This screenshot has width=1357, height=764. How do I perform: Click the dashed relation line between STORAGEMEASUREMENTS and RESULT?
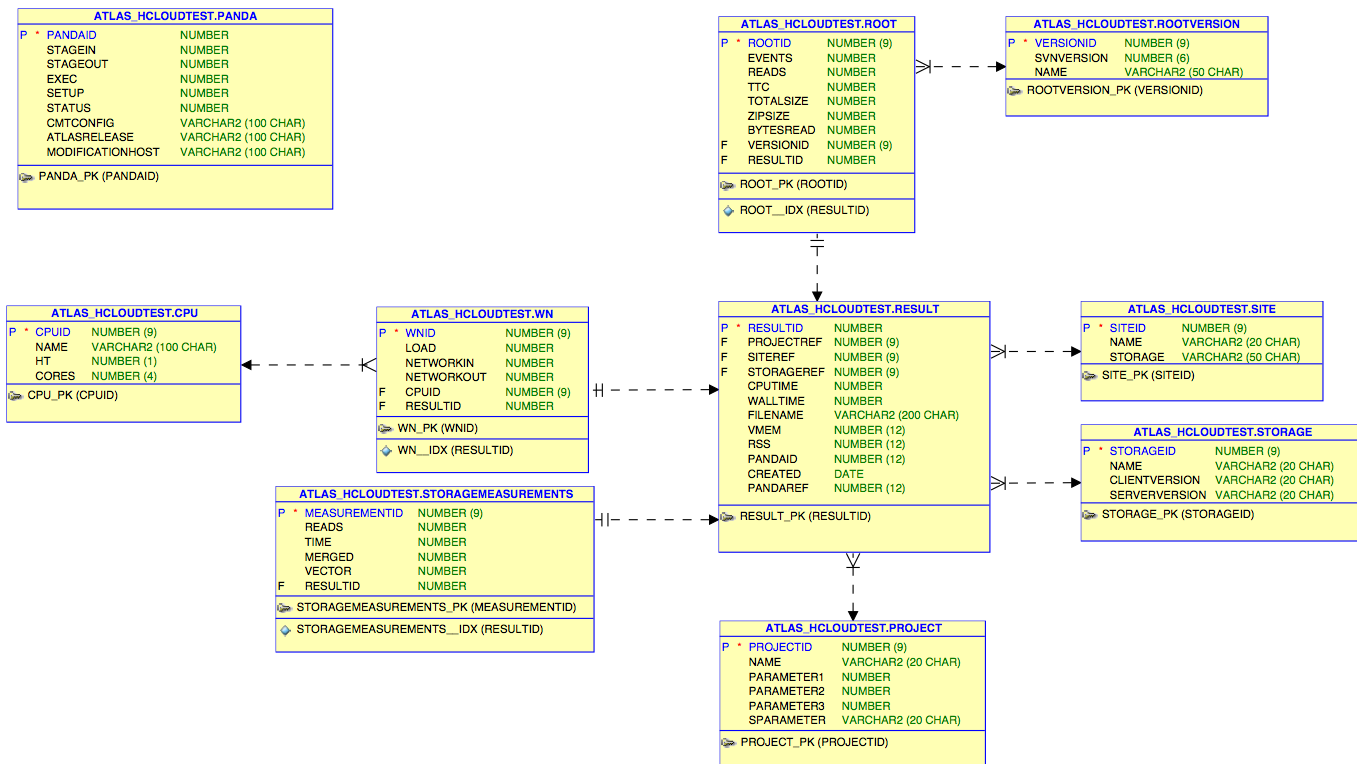tap(656, 520)
